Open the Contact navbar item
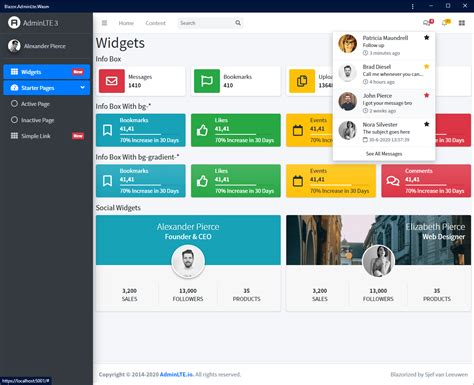The height and width of the screenshot is (385, 474). (x=155, y=23)
